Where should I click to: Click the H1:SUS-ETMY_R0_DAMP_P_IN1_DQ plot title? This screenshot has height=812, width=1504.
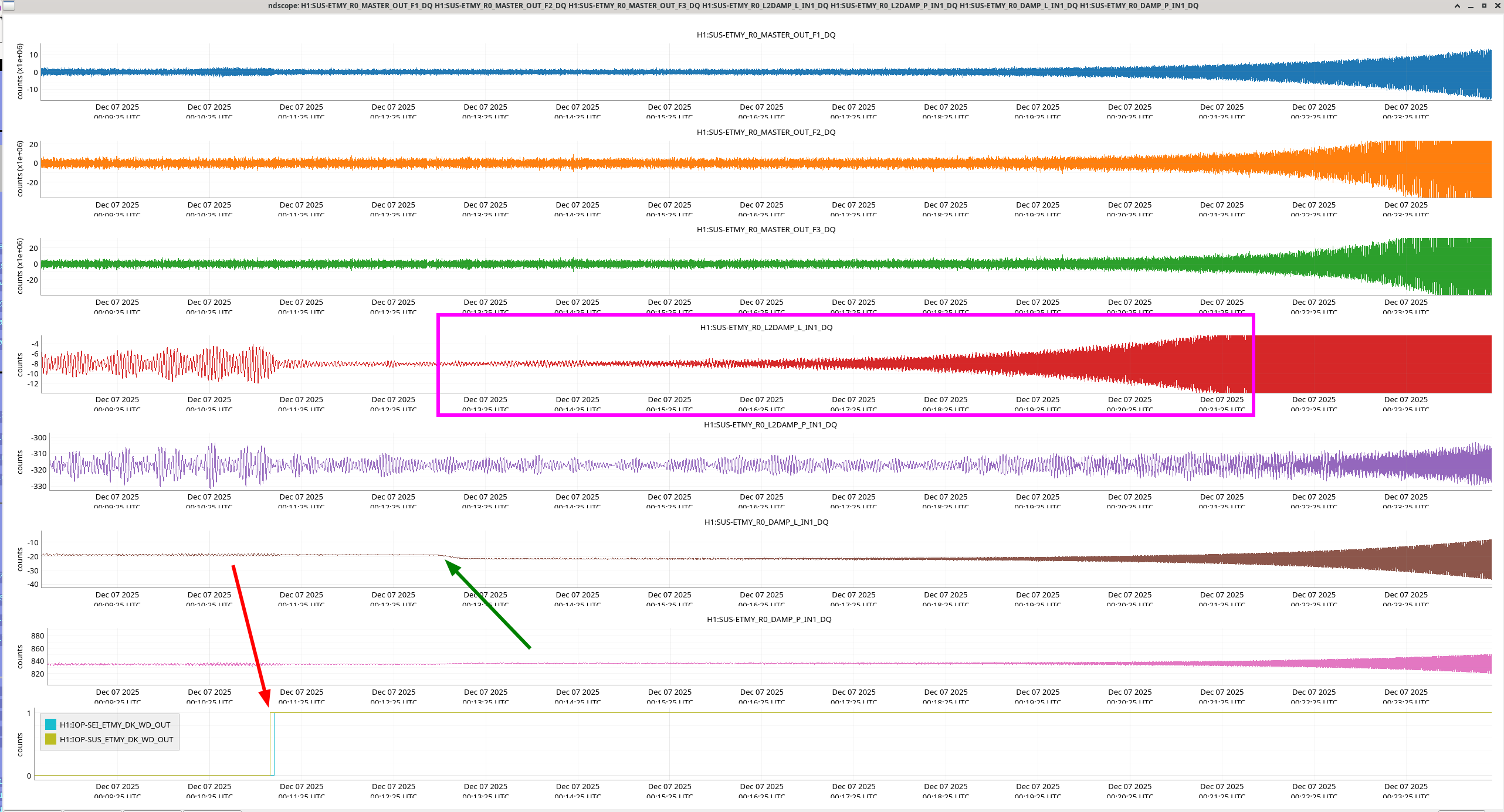click(x=768, y=619)
